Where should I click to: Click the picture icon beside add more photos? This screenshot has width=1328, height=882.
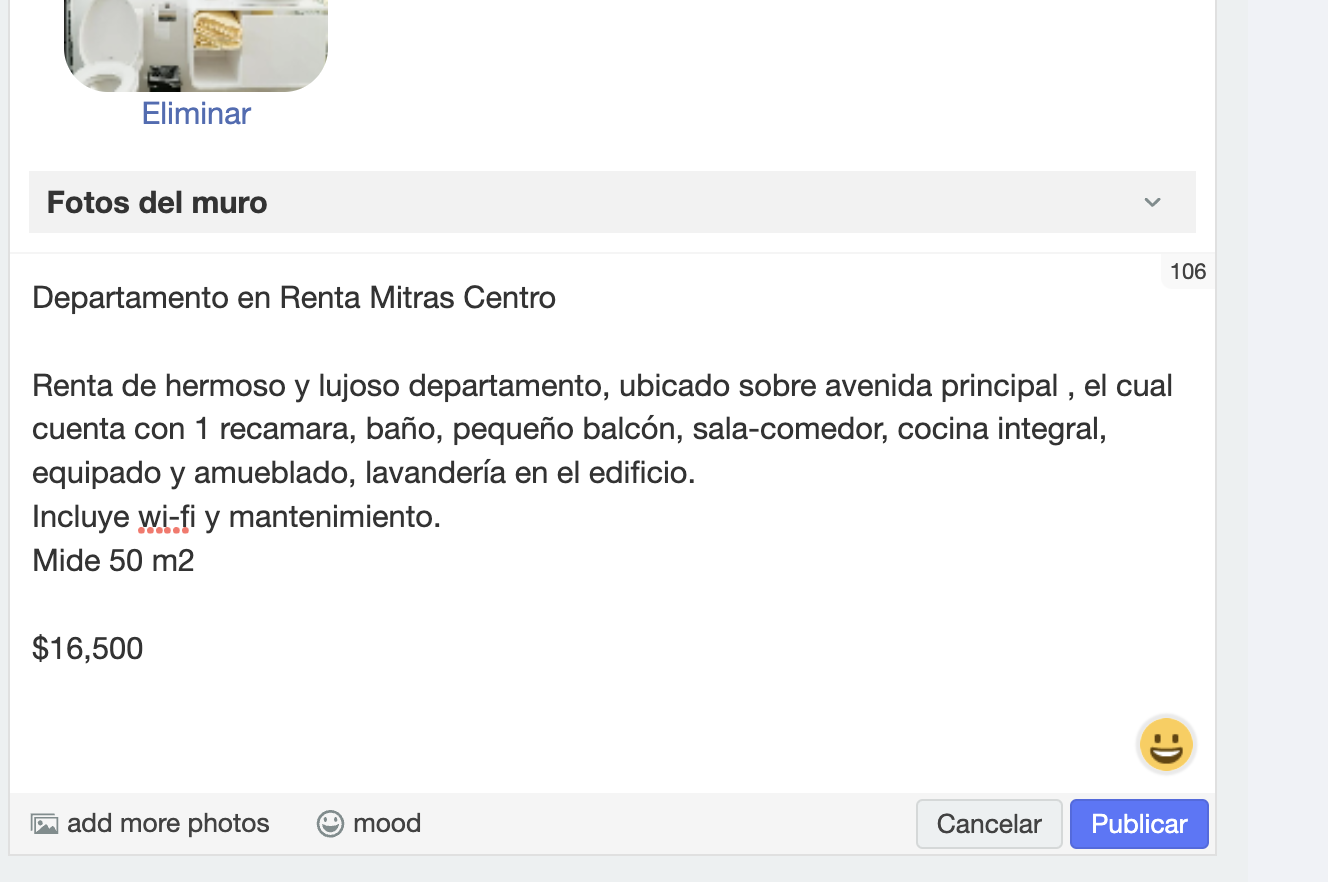pyautogui.click(x=44, y=824)
